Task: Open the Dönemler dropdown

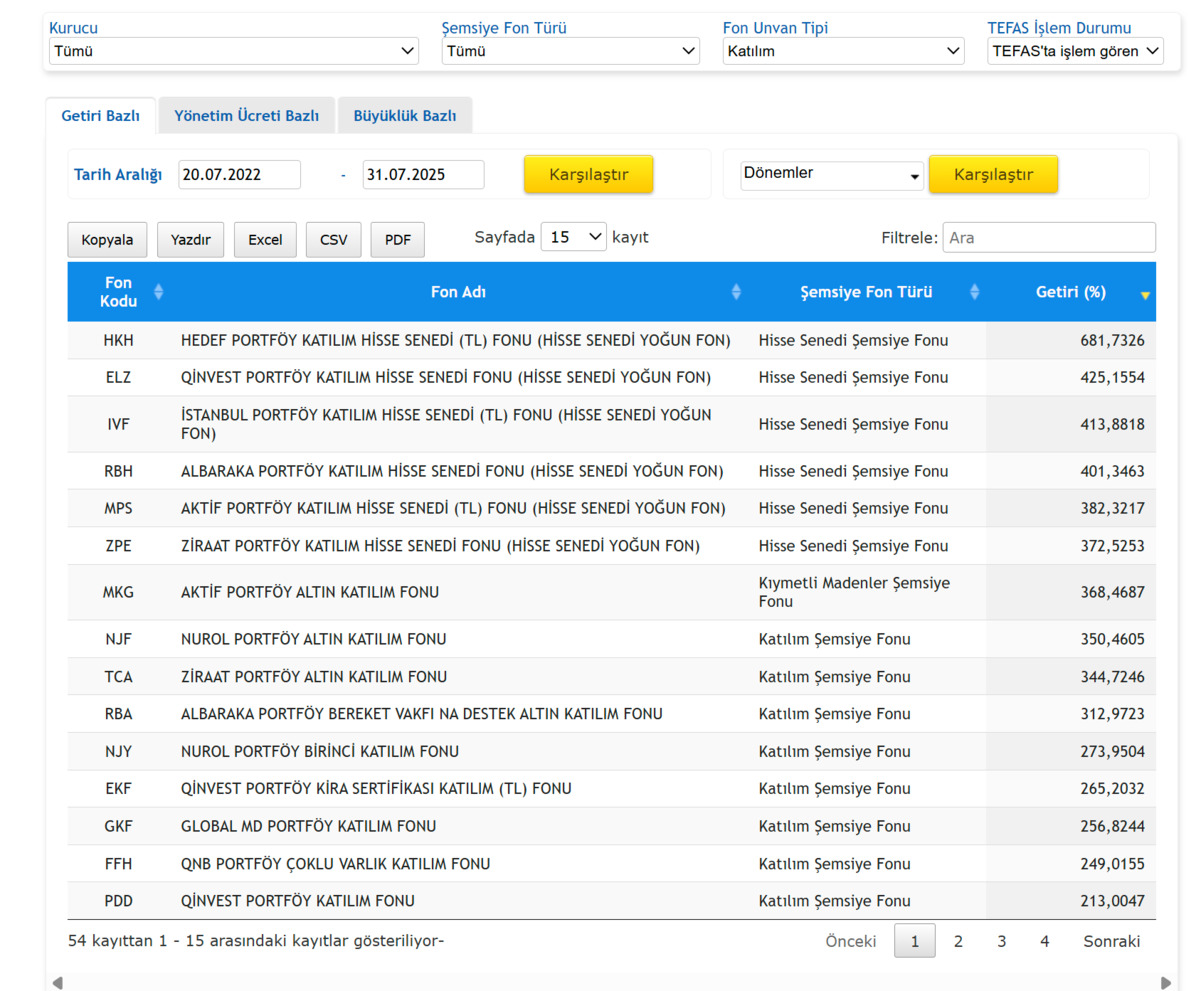Action: [832, 174]
